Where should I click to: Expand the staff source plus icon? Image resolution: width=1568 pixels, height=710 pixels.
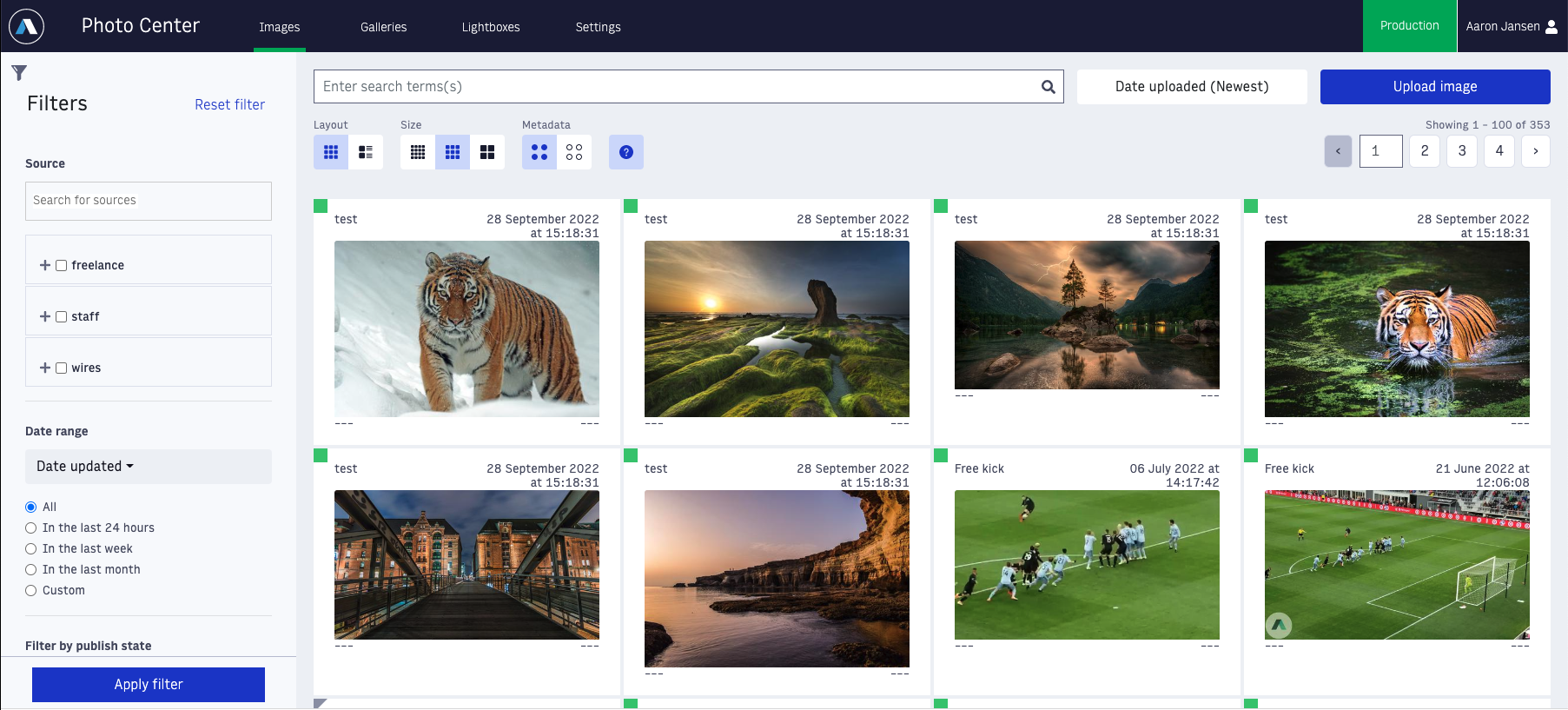coord(45,316)
